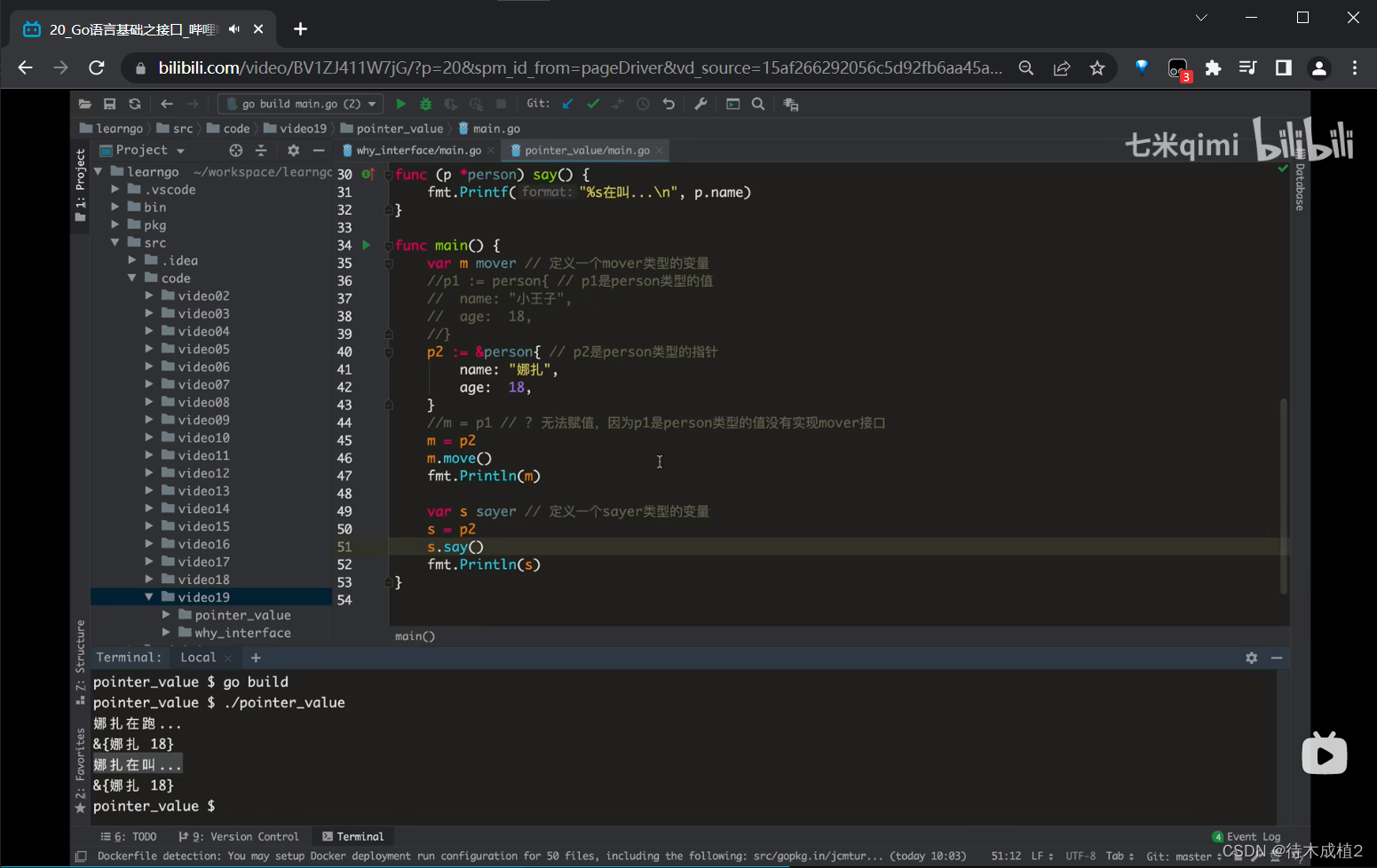Navigate back with the IDE back arrow
The width and height of the screenshot is (1377, 868).
click(x=167, y=104)
